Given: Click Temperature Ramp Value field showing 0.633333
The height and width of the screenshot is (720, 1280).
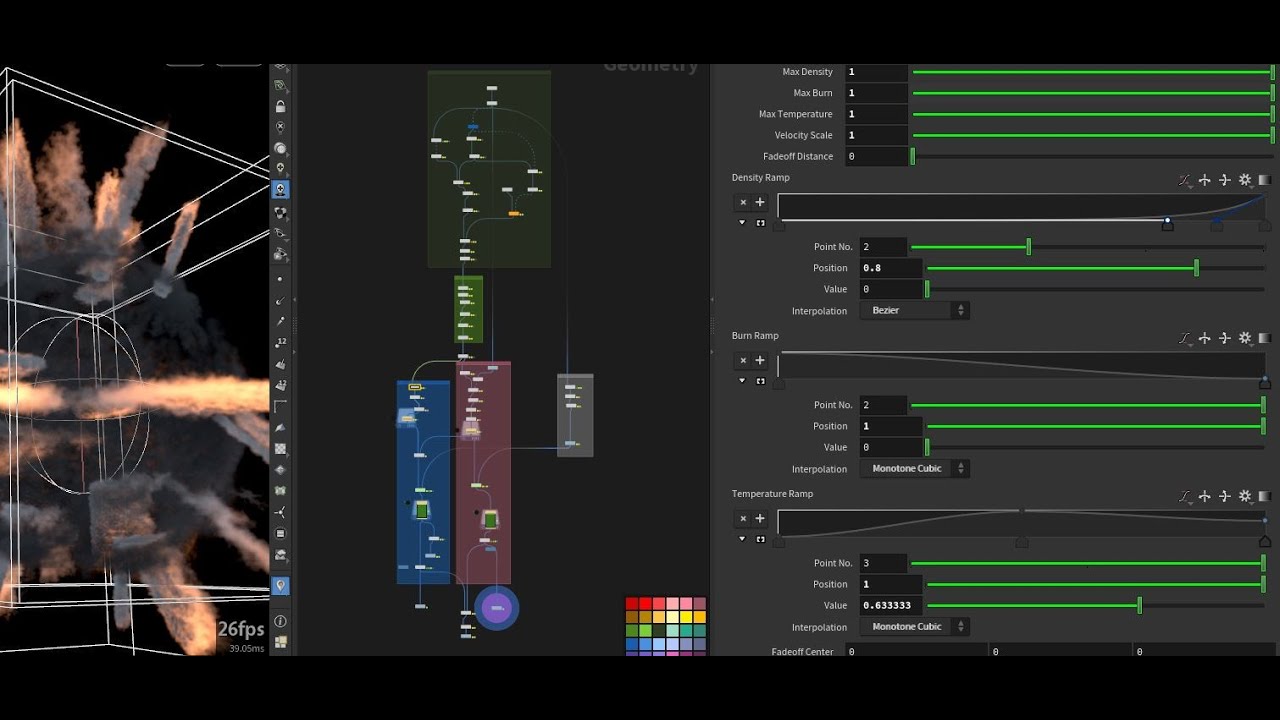Looking at the screenshot, I should tap(891, 605).
